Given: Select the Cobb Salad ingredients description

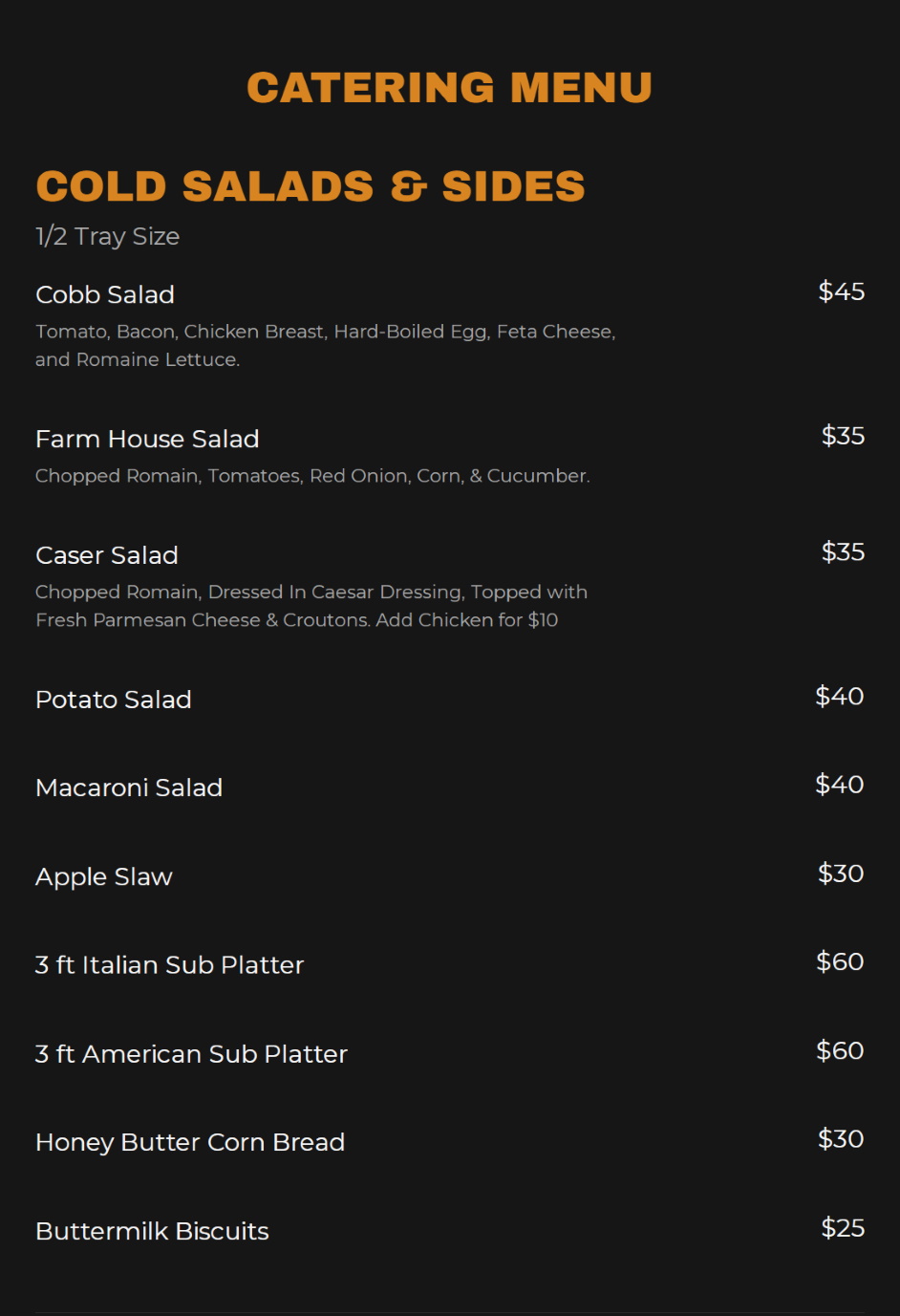Looking at the screenshot, I should [x=325, y=345].
